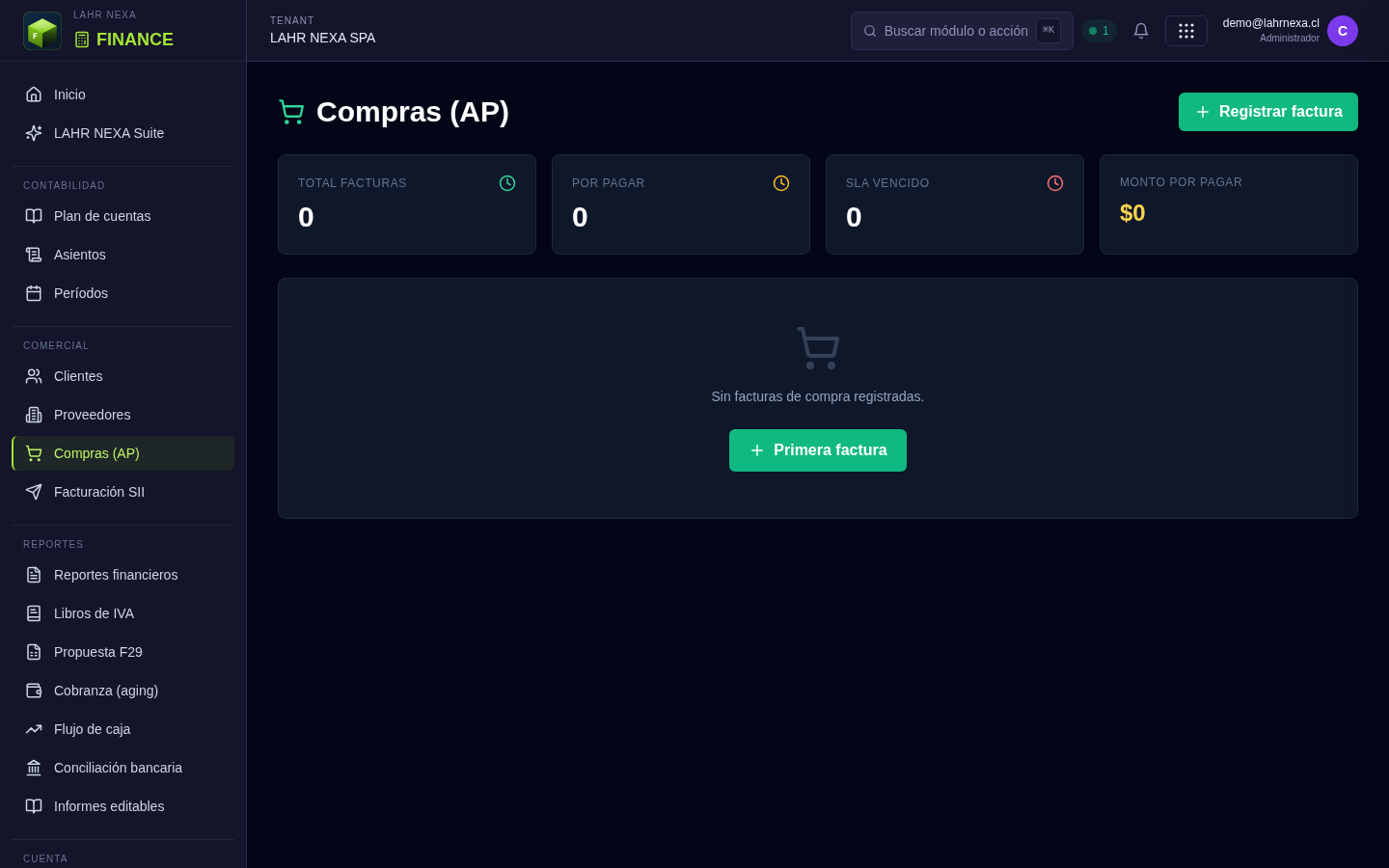Click the FINANCE brand title
This screenshot has width=1389, height=868.
[135, 40]
